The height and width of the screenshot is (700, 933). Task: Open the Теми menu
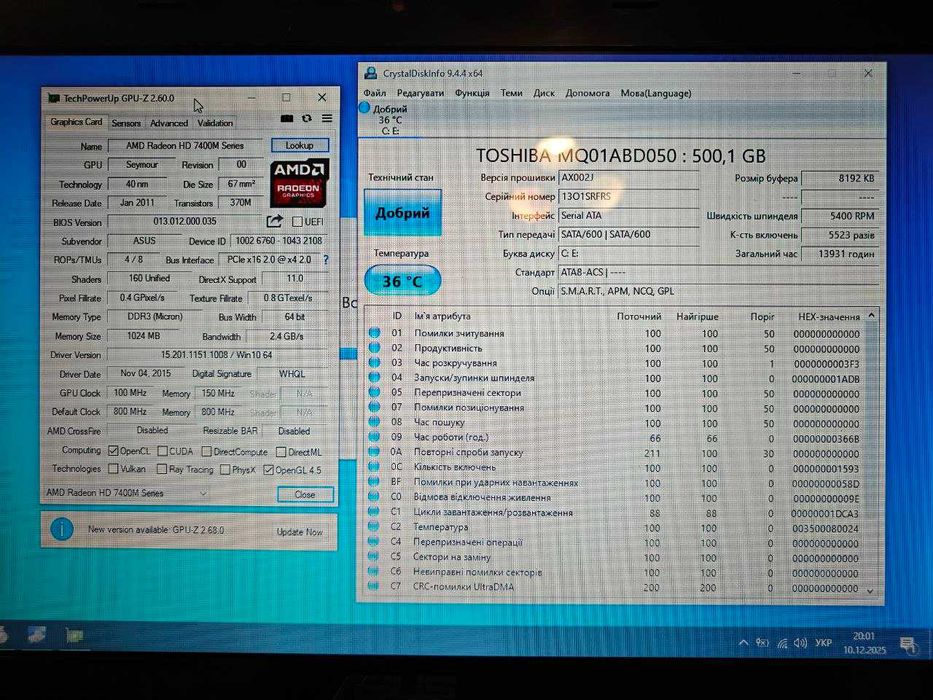[511, 93]
